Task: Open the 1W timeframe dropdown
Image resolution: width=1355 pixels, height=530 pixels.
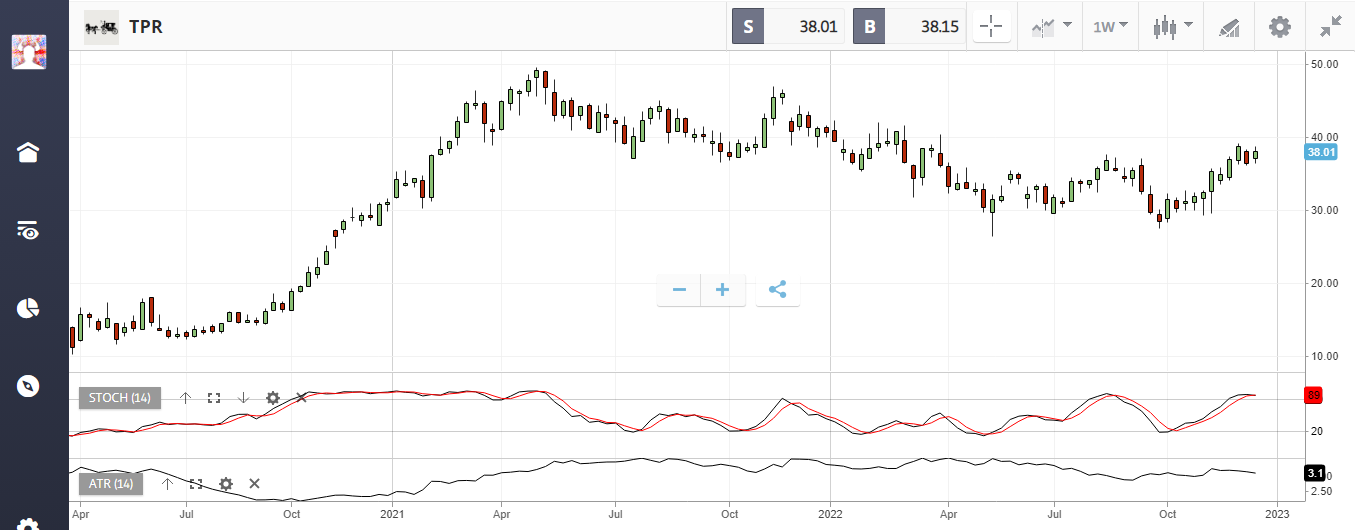Action: pos(1111,27)
